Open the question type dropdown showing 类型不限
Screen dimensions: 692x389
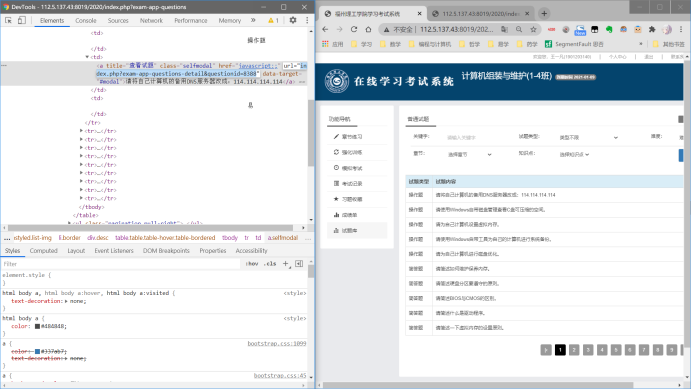[x=588, y=137]
